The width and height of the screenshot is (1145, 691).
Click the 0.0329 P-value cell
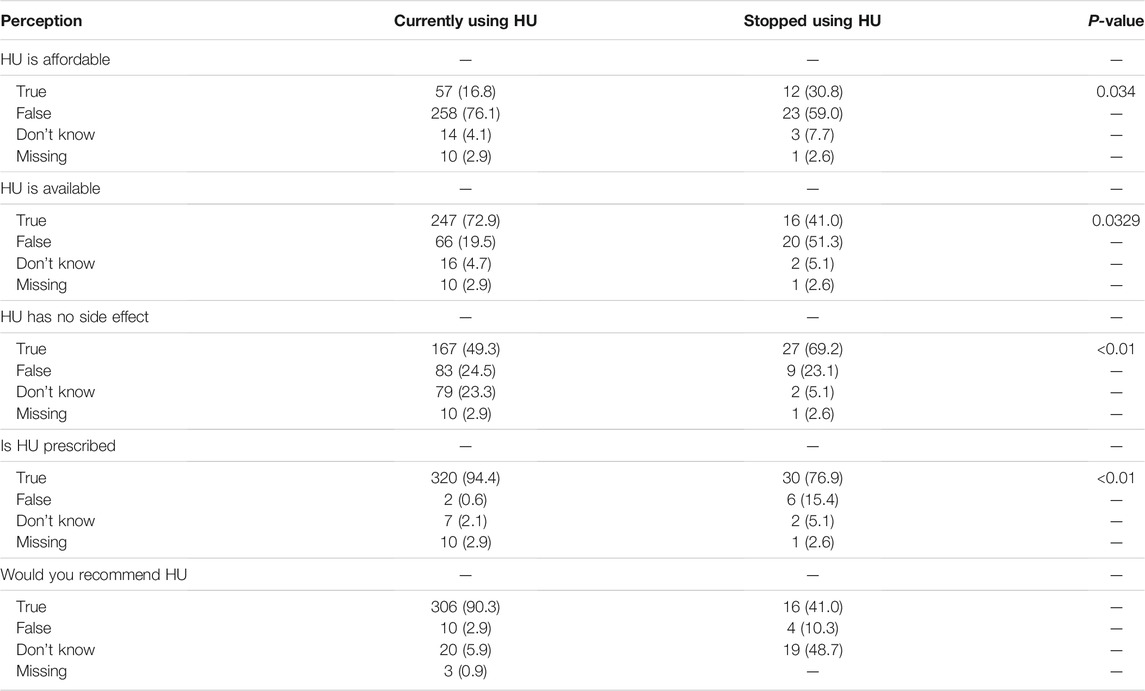pos(1116,221)
